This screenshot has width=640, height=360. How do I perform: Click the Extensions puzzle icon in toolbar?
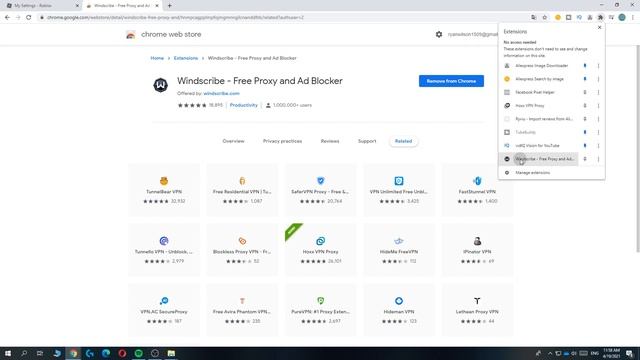pyautogui.click(x=600, y=18)
